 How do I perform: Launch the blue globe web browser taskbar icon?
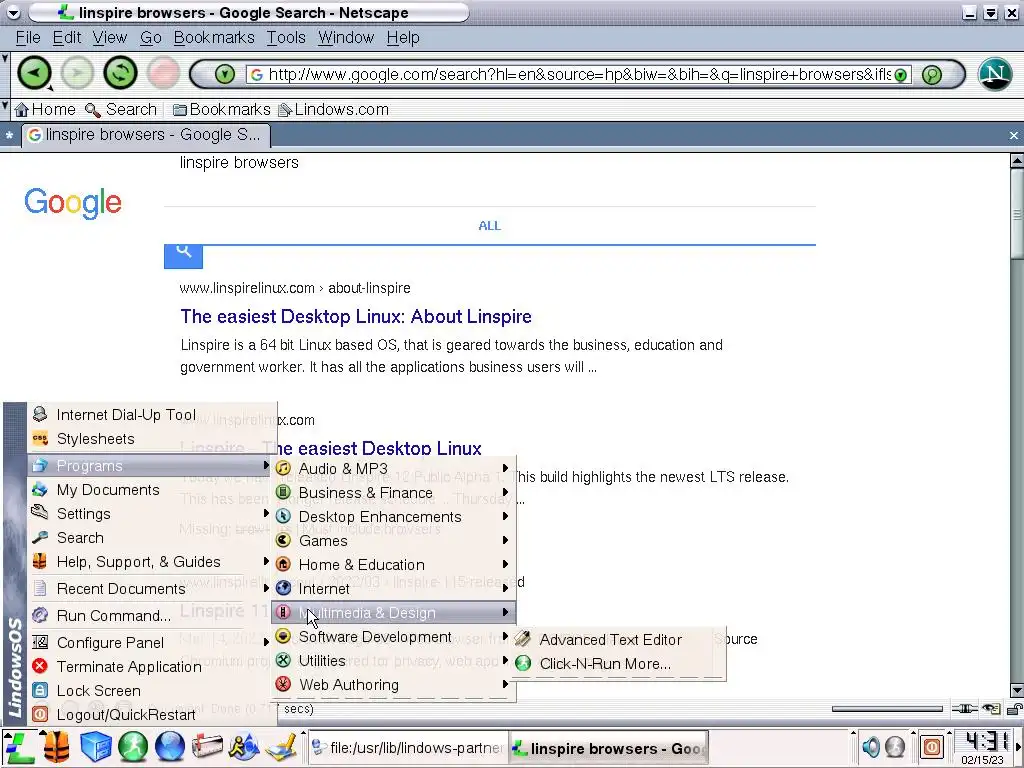170,747
